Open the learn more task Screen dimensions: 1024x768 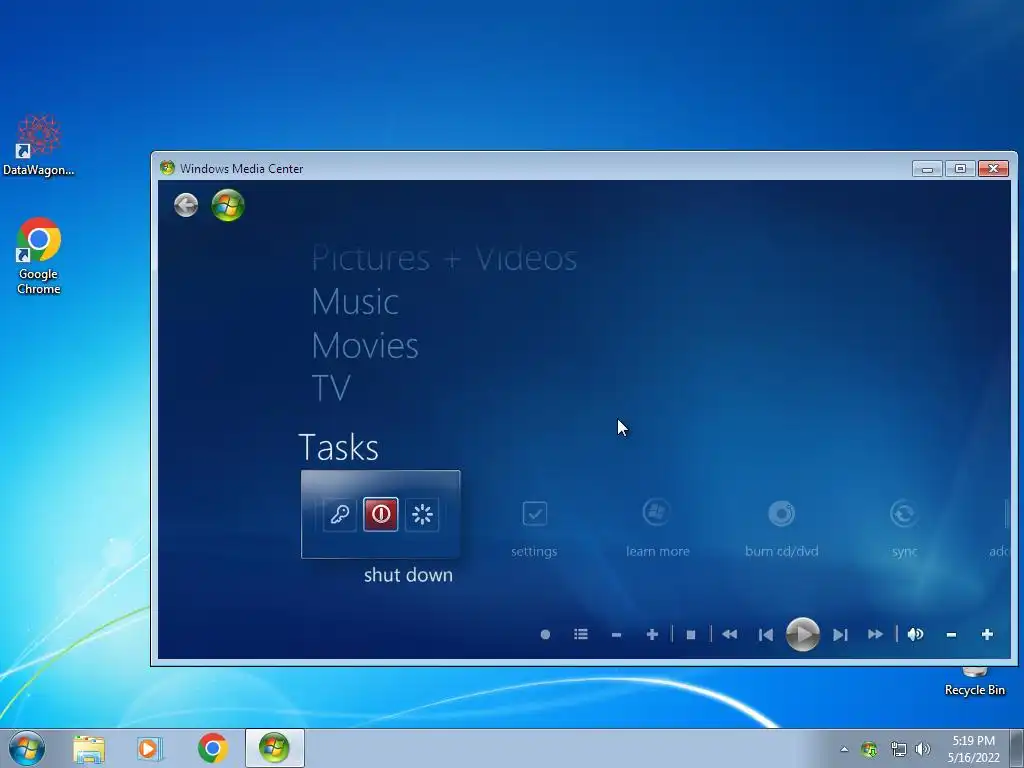[657, 529]
